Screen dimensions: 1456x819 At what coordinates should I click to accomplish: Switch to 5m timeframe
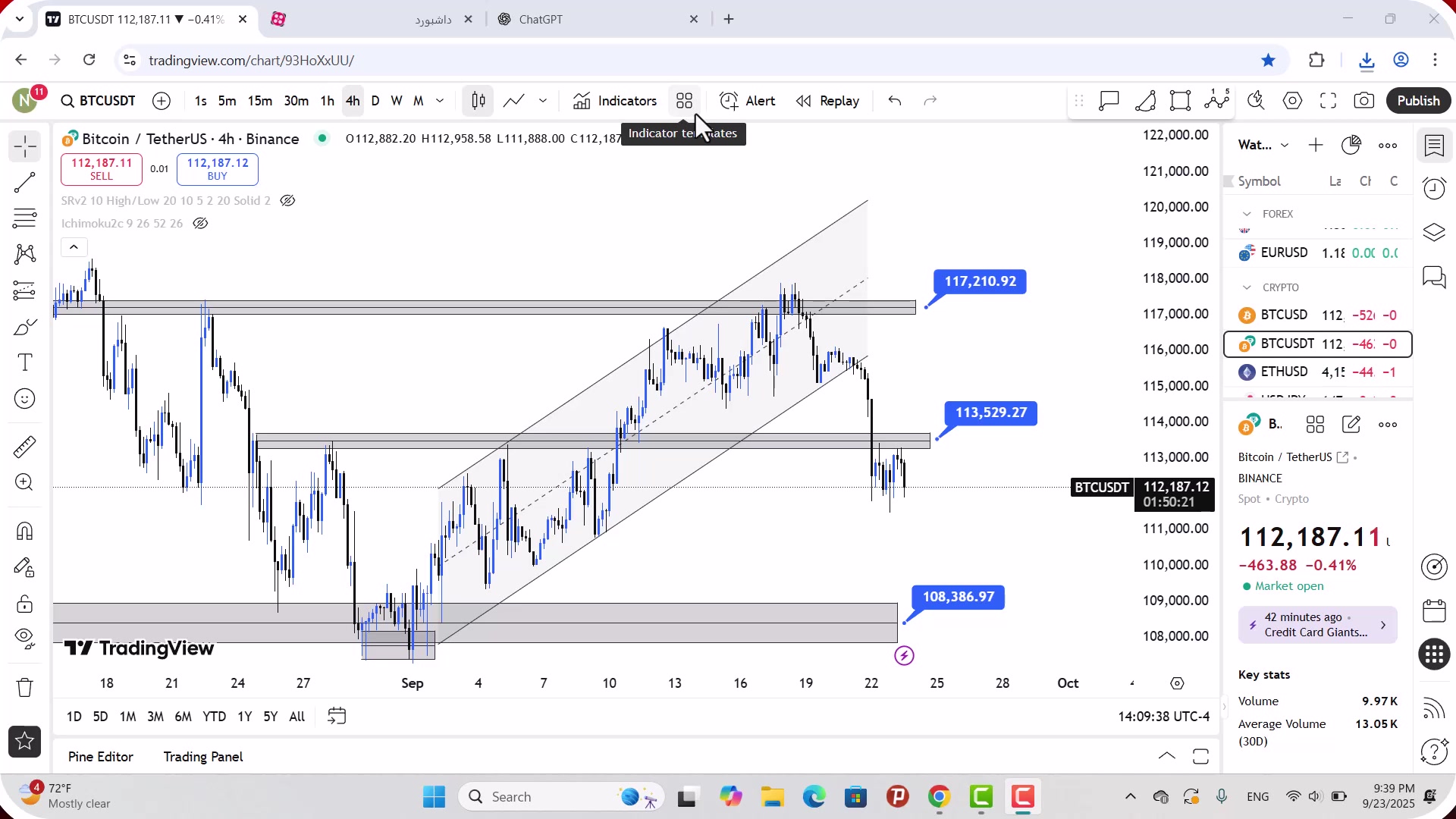pyautogui.click(x=227, y=101)
